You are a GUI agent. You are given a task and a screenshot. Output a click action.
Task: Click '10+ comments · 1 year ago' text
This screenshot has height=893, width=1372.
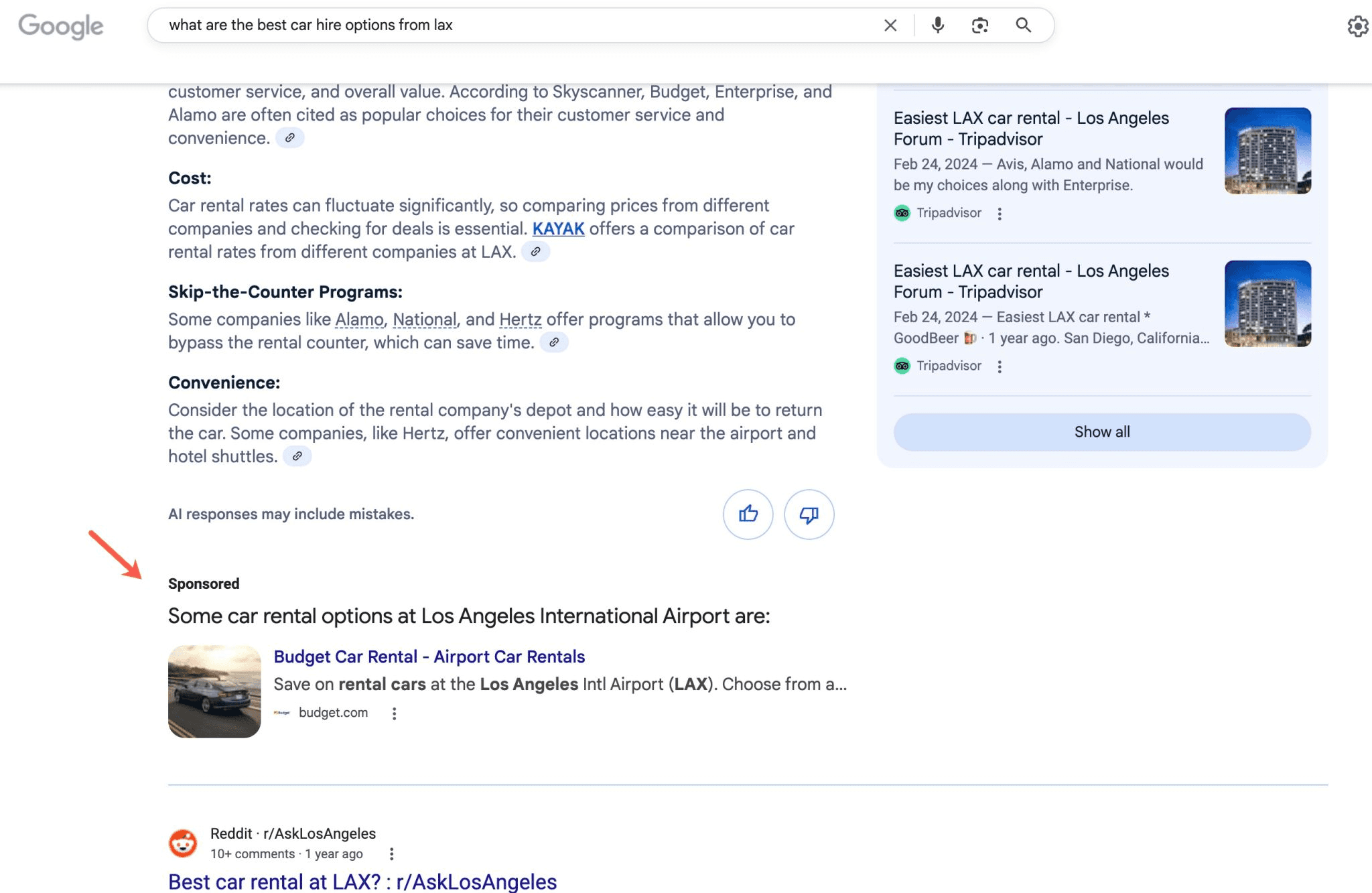pos(287,854)
